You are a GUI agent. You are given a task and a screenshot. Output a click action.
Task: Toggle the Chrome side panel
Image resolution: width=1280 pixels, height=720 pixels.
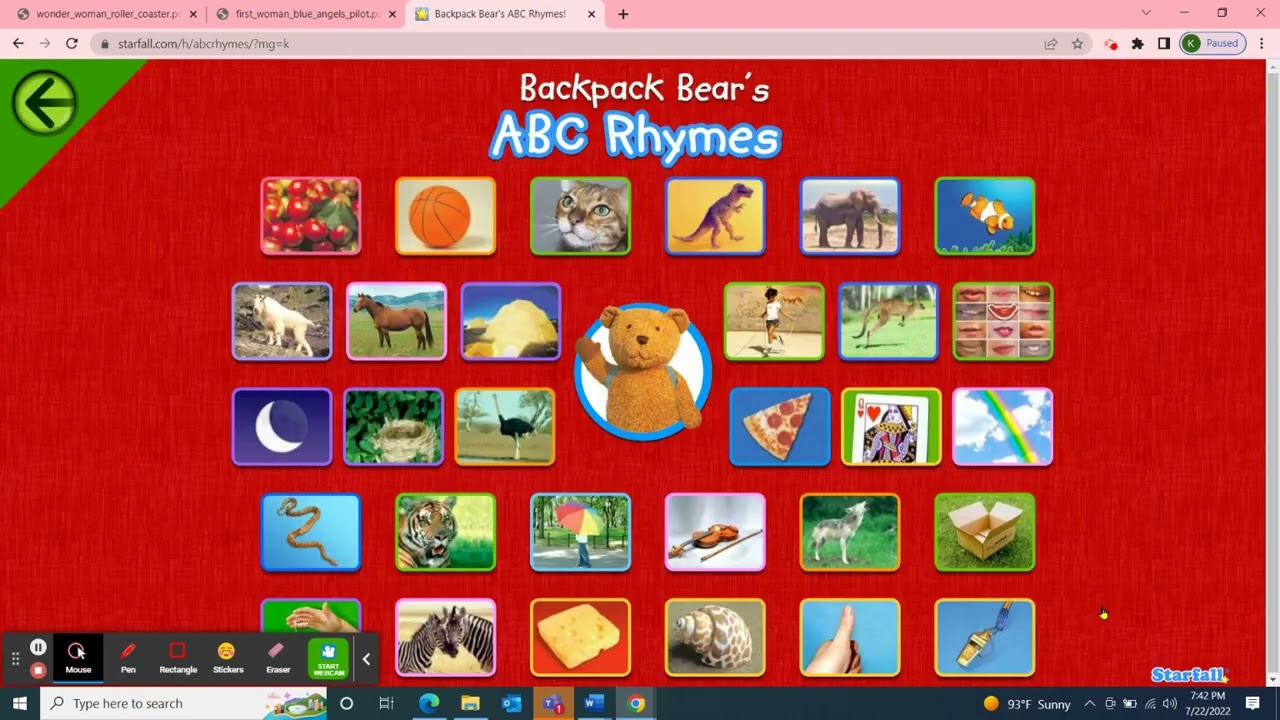(x=1164, y=44)
